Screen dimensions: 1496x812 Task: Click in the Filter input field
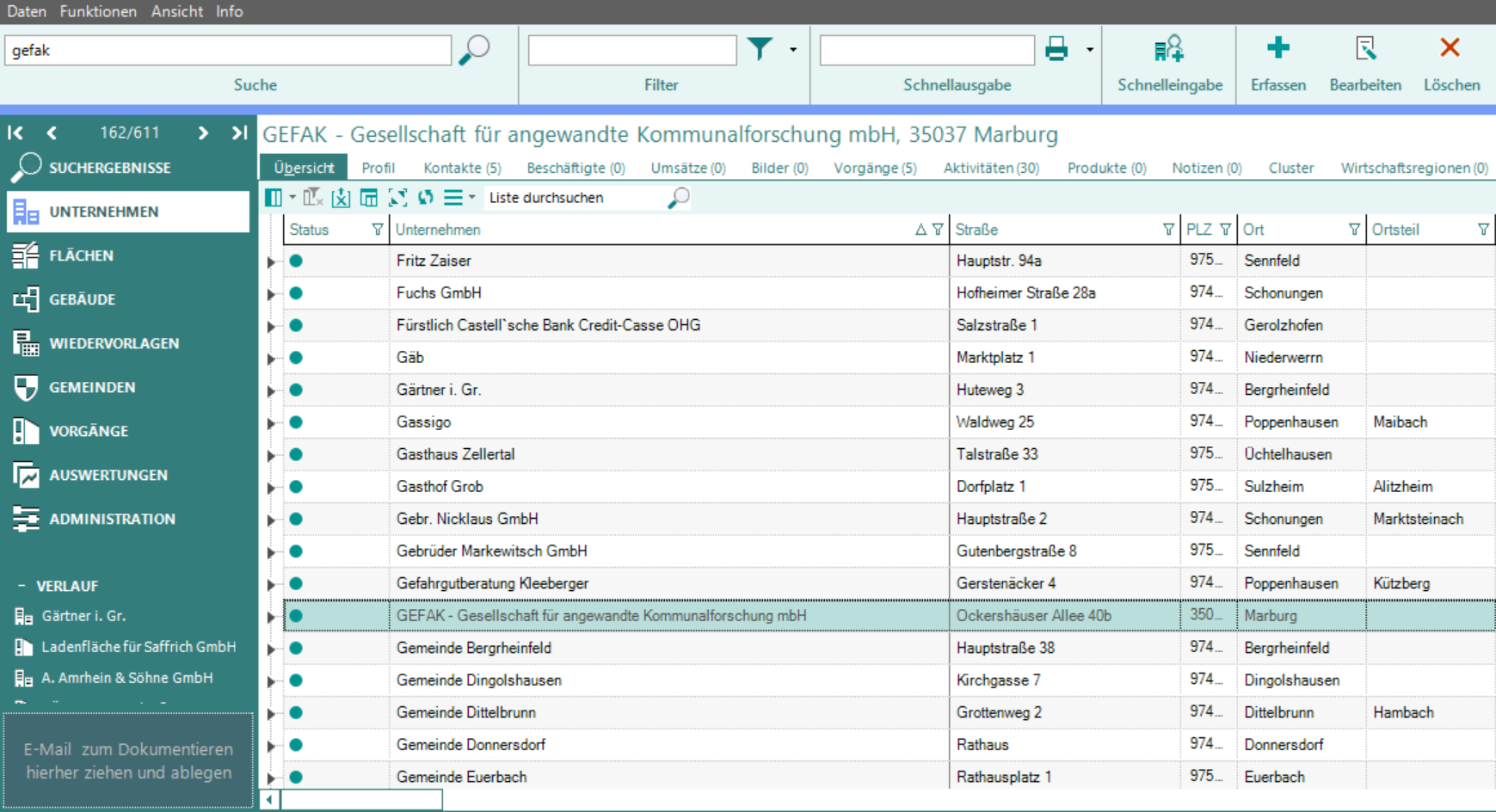click(632, 50)
